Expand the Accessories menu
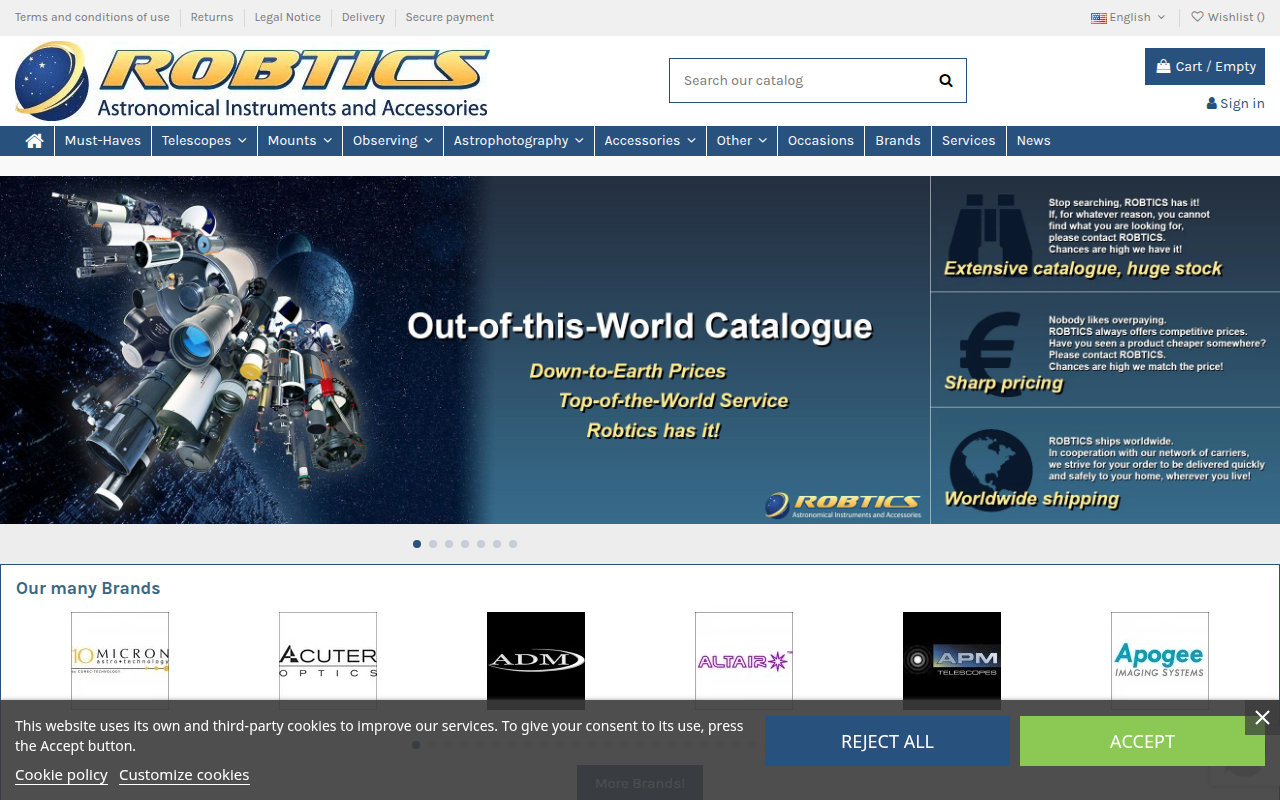The height and width of the screenshot is (800, 1280). pyautogui.click(x=650, y=141)
